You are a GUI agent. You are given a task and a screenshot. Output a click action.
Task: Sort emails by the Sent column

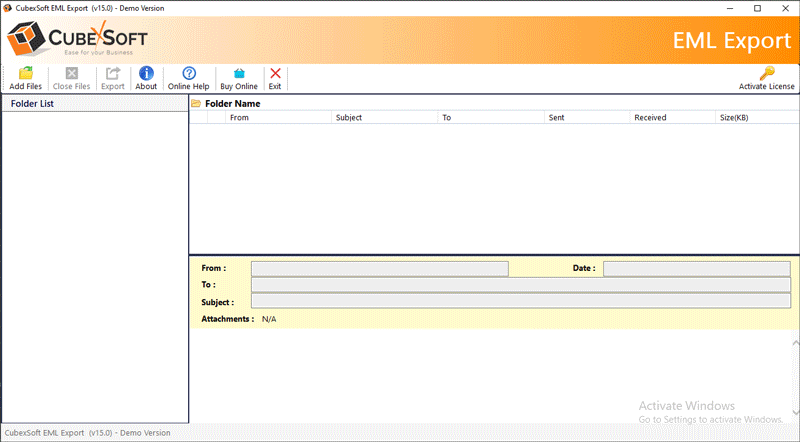(587, 117)
